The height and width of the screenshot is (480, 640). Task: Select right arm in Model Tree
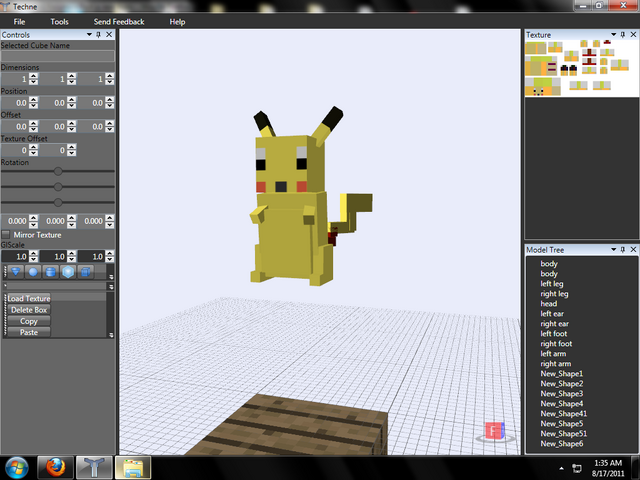pos(556,364)
